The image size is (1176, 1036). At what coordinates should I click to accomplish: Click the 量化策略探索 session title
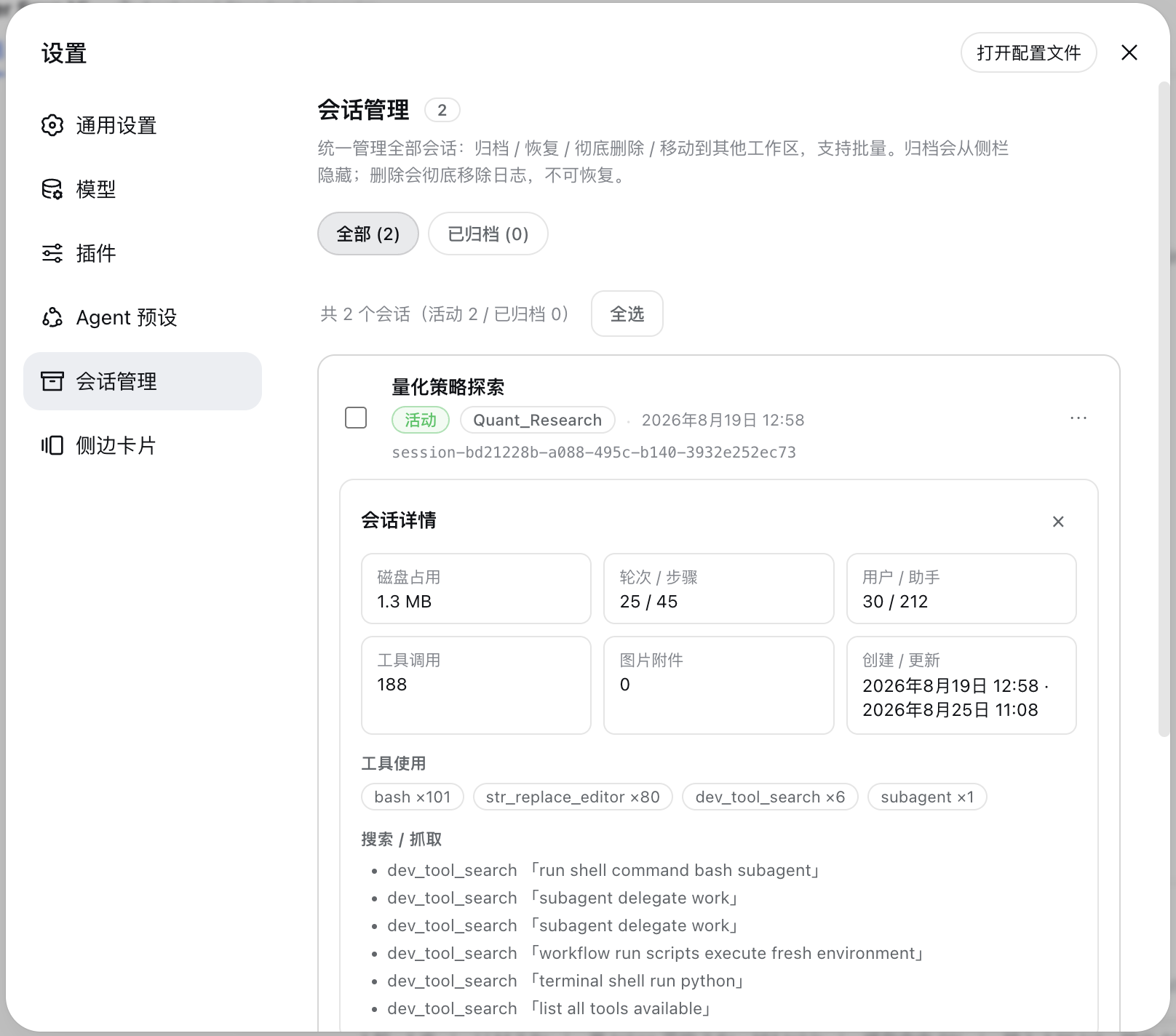coord(448,387)
